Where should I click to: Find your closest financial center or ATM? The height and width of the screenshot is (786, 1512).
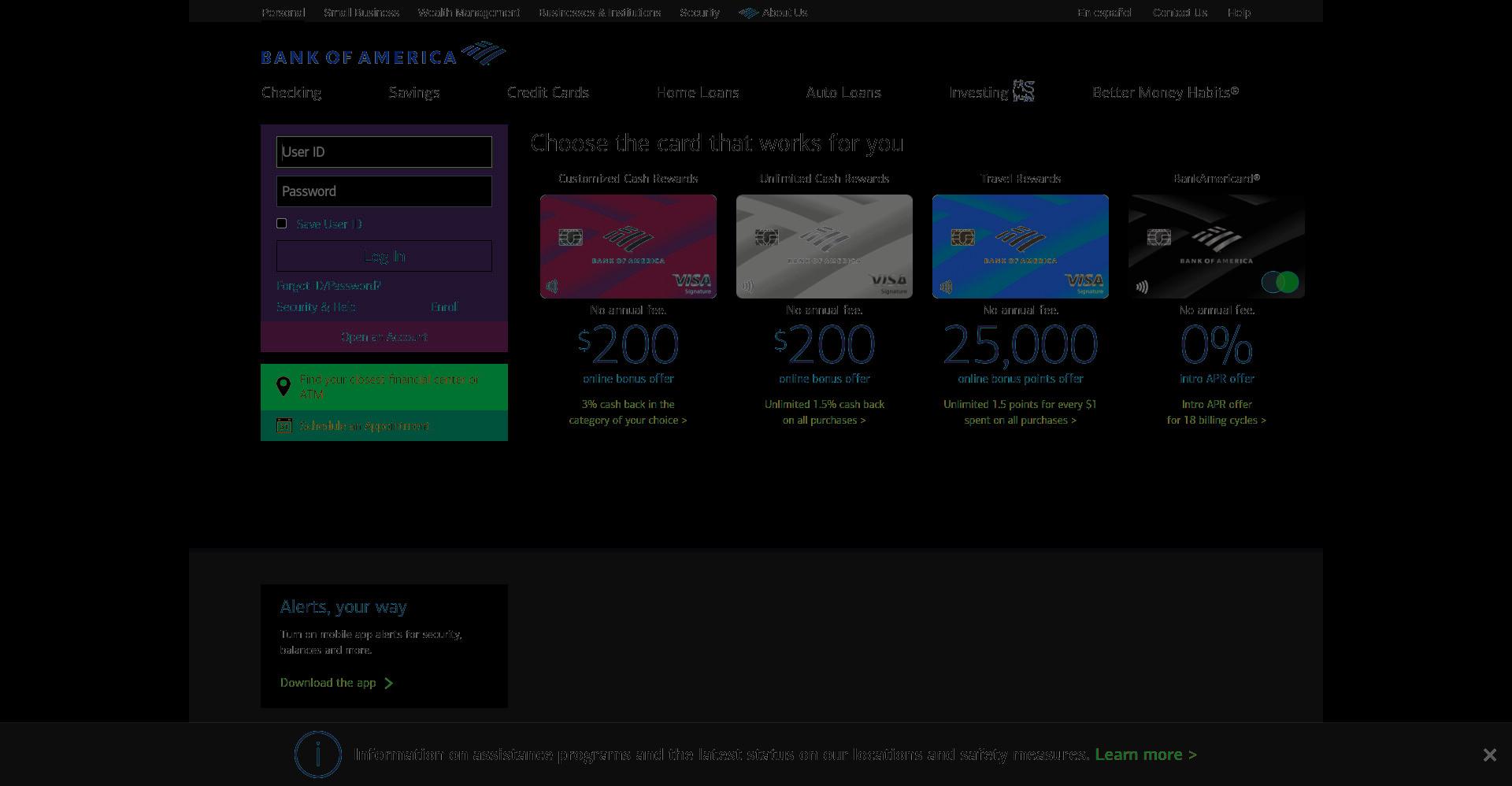(x=384, y=387)
